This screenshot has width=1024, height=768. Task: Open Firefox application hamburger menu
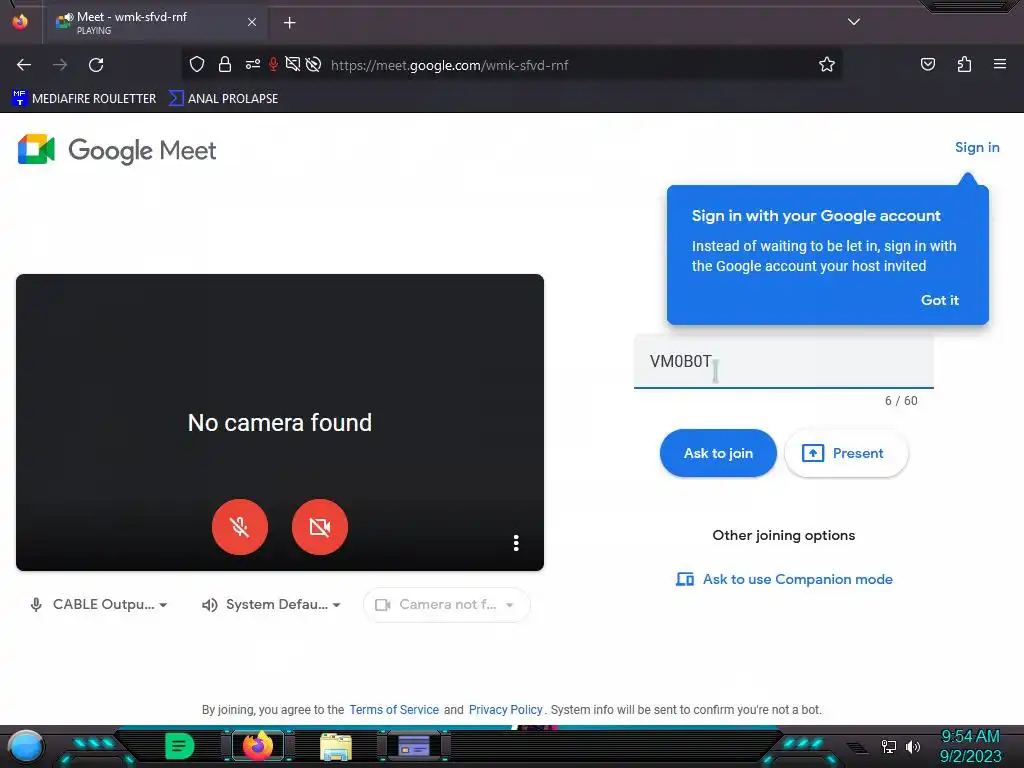coord(999,64)
